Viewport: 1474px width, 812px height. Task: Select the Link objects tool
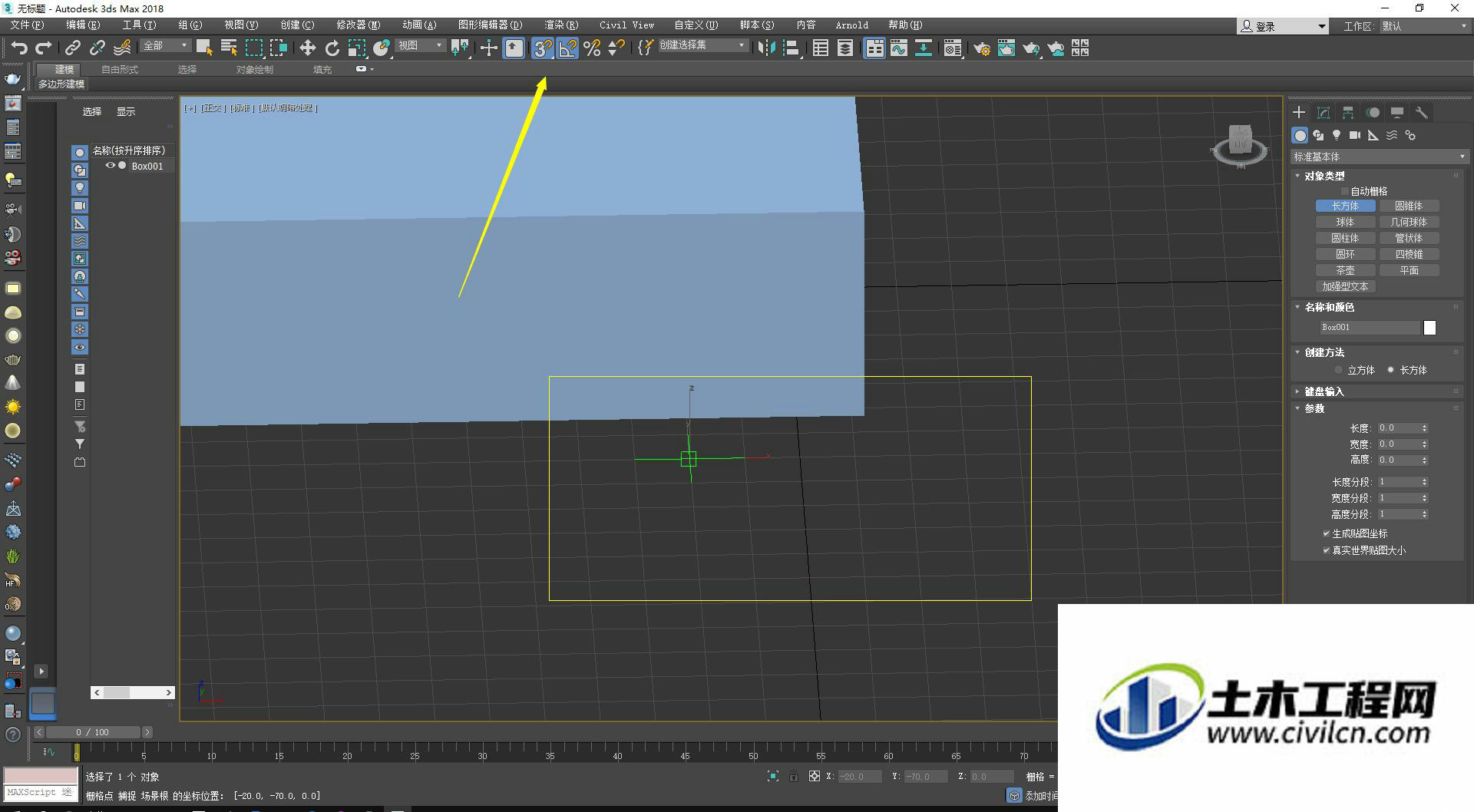(x=73, y=48)
